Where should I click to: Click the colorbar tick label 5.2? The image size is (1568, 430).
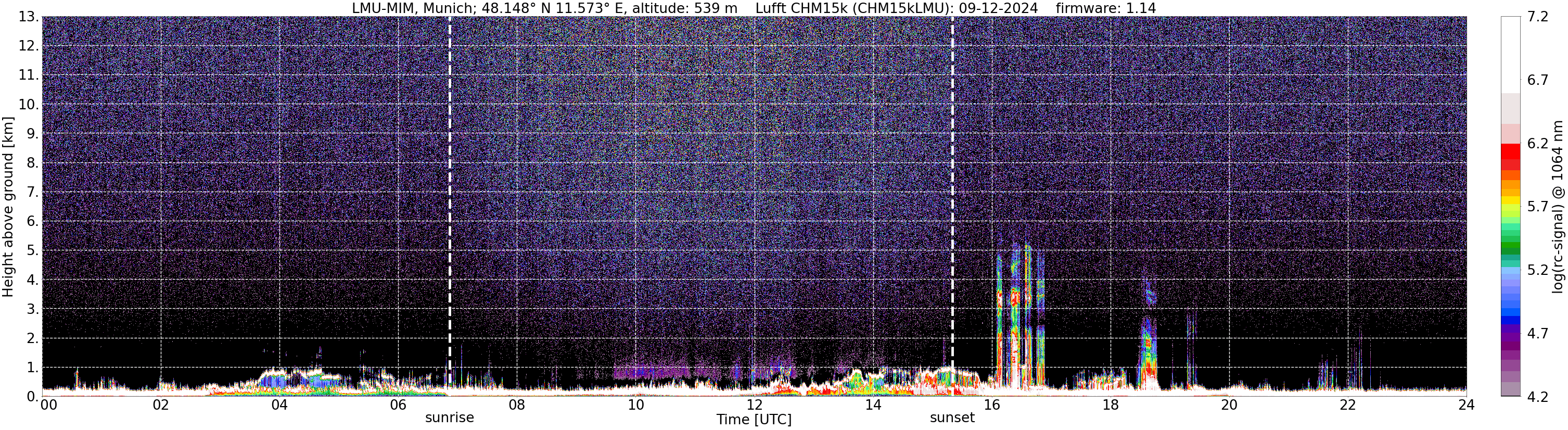click(x=1538, y=270)
